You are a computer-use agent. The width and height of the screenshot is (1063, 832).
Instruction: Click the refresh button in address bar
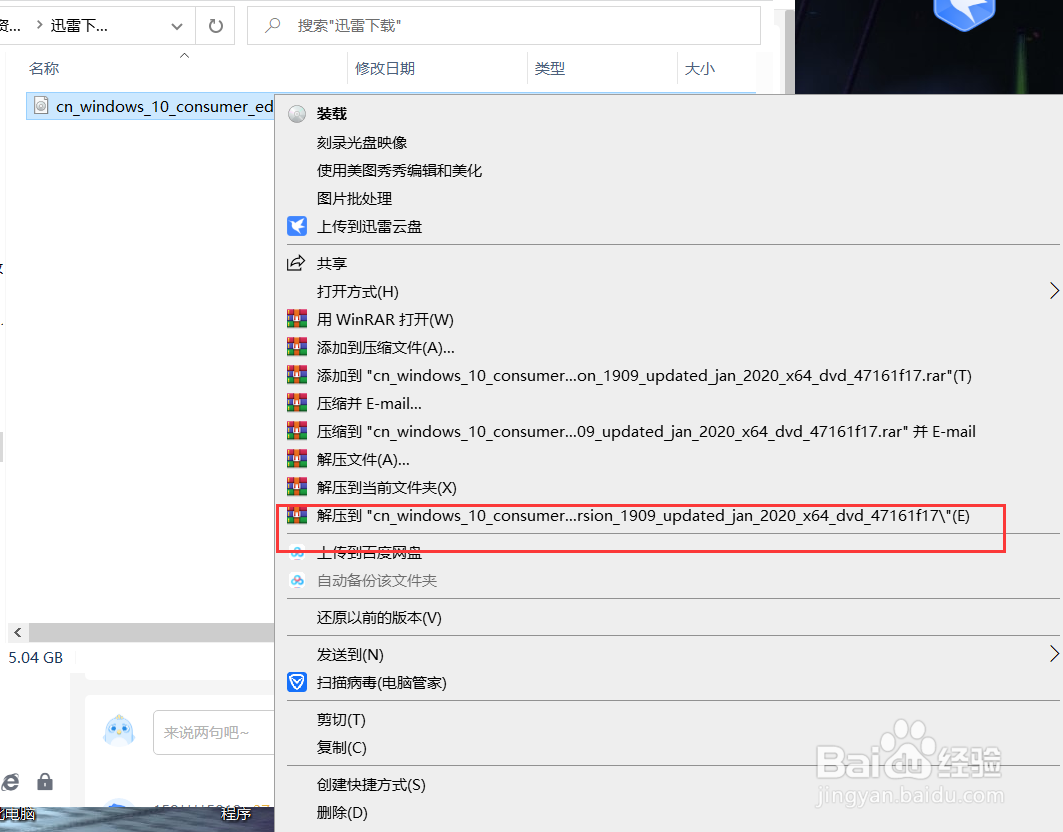pyautogui.click(x=216, y=26)
